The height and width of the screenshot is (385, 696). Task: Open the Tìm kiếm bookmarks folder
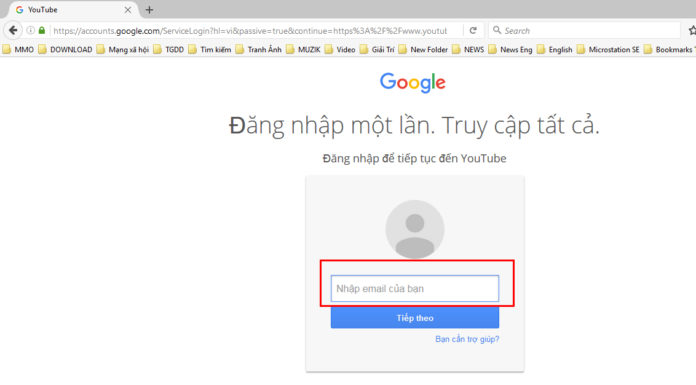point(210,49)
